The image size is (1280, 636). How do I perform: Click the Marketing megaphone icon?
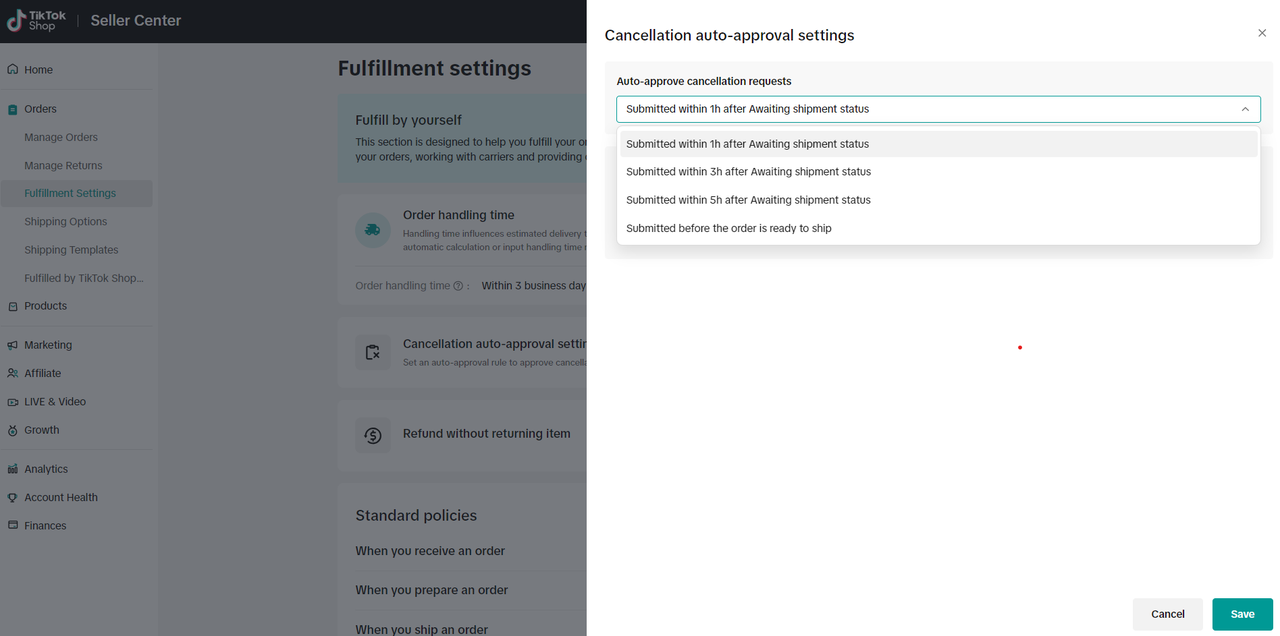pyautogui.click(x=13, y=345)
